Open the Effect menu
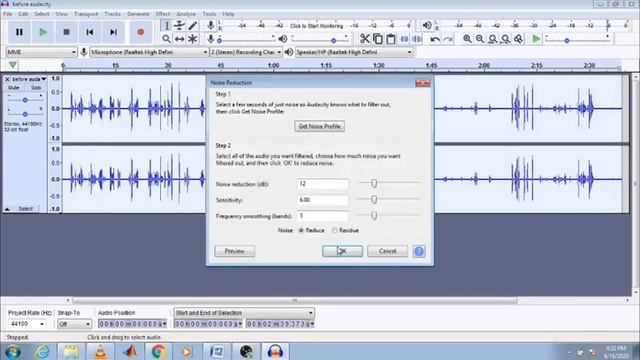This screenshot has height=360, width=640. click(x=162, y=14)
